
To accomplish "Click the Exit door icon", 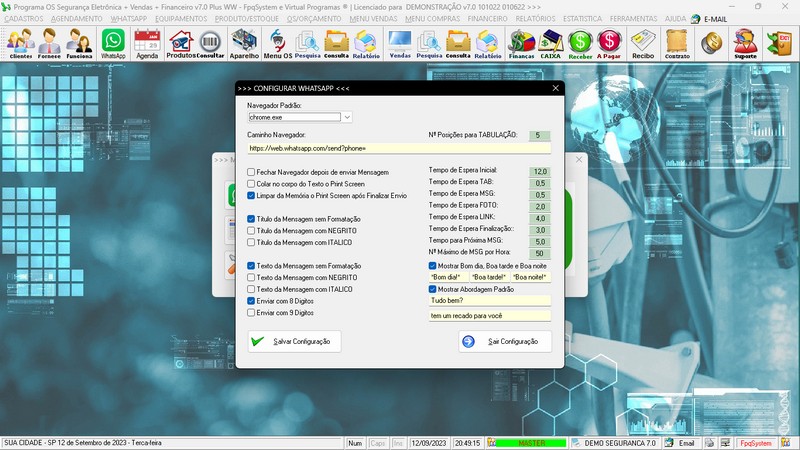I will [779, 43].
